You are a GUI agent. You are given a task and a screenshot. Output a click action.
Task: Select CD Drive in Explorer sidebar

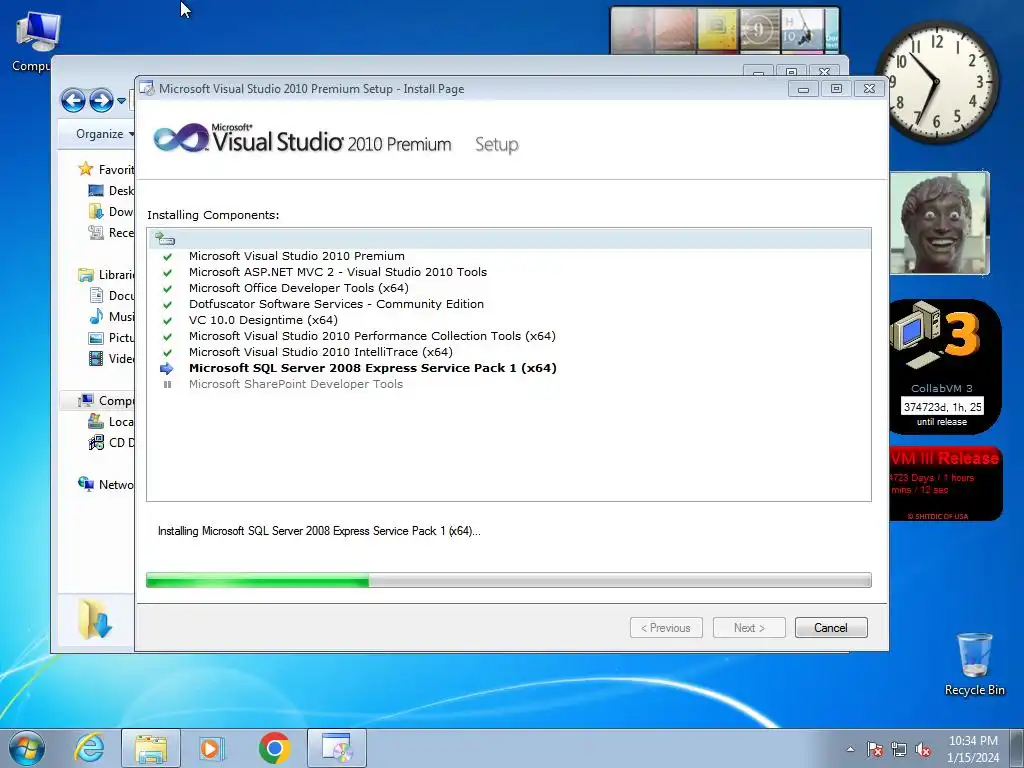(111, 443)
